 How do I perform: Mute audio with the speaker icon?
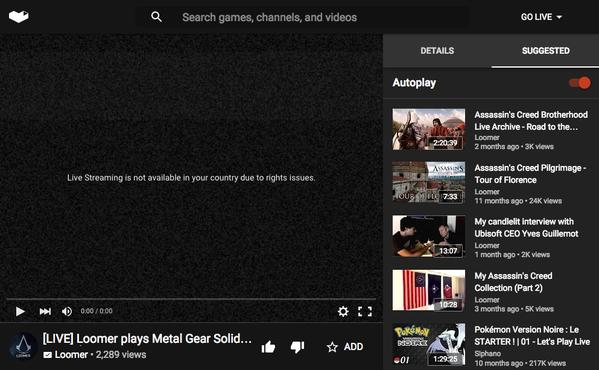67,312
